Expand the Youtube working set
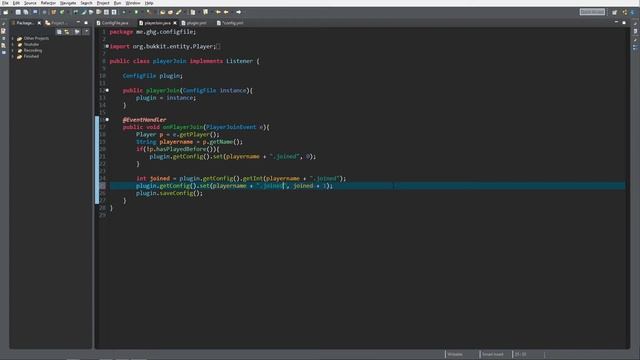 tap(13, 44)
